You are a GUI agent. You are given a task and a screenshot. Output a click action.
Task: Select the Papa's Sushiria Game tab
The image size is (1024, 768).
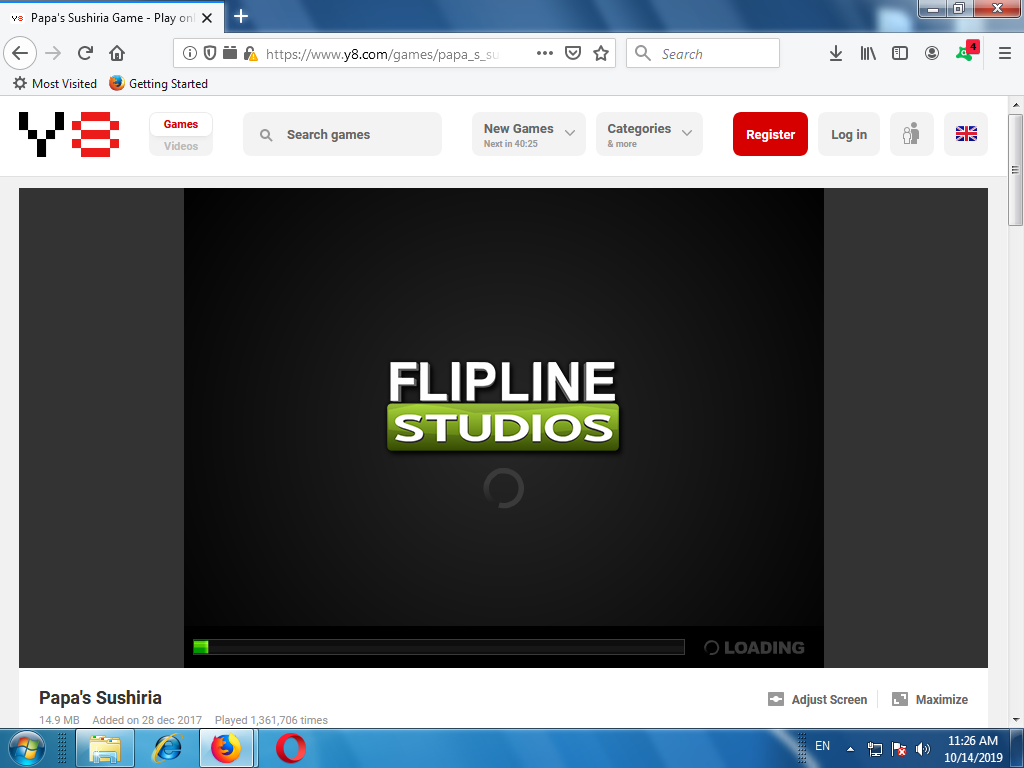111,18
